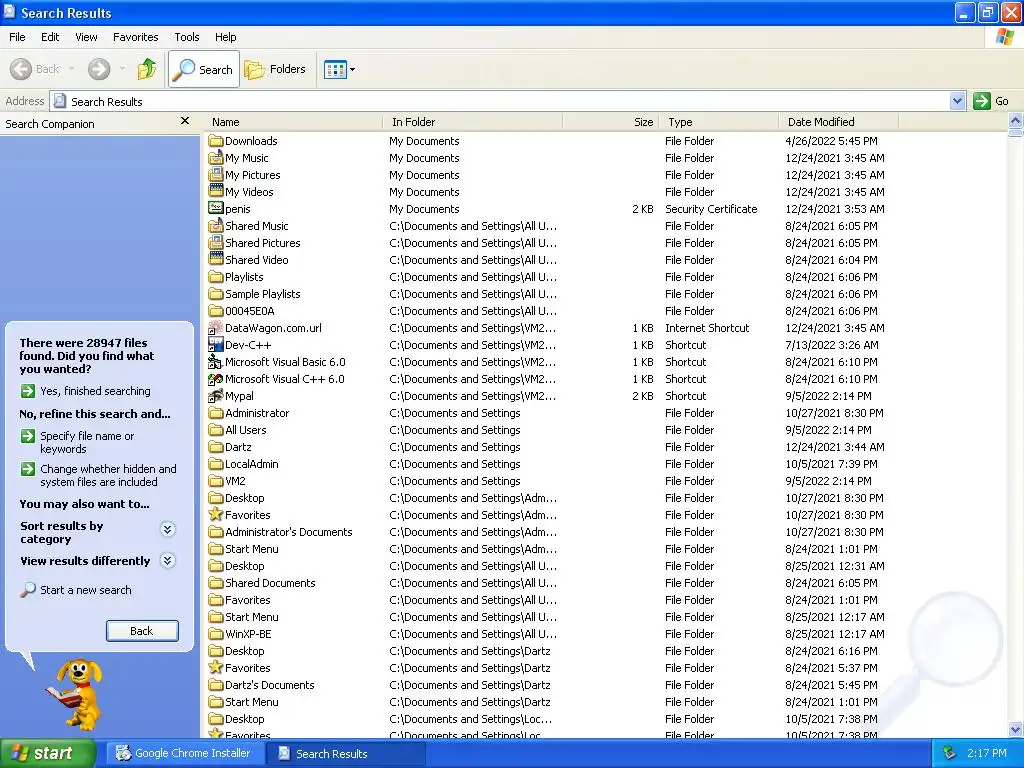Select the 00045E0A folder icon
This screenshot has width=1024, height=768.
(x=216, y=311)
